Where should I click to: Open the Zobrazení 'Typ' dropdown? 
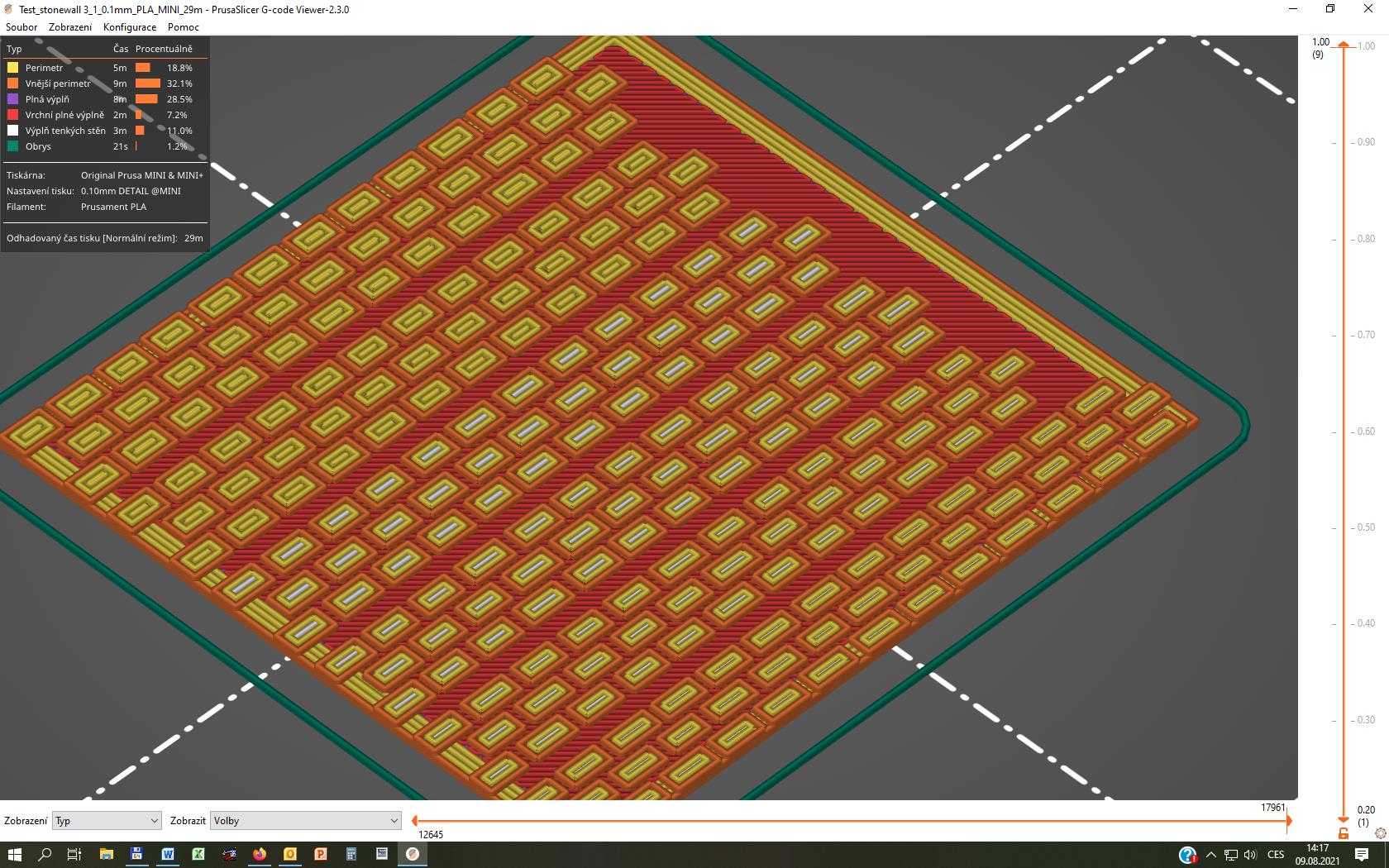click(x=107, y=821)
